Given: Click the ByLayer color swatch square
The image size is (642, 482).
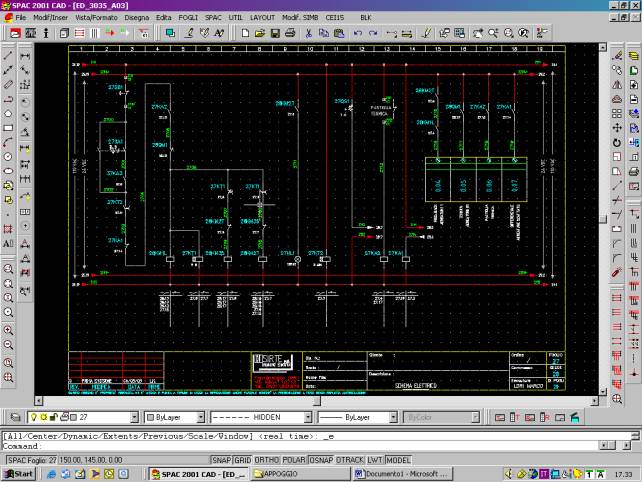Looking at the screenshot, I should 150,417.
